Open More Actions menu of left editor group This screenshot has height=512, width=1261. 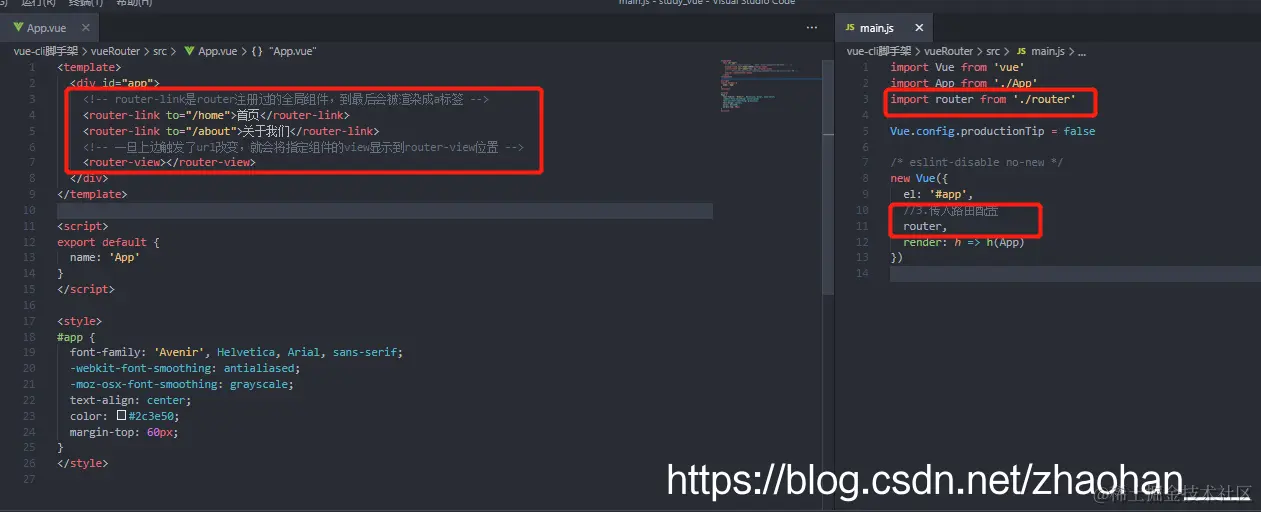pyautogui.click(x=812, y=28)
